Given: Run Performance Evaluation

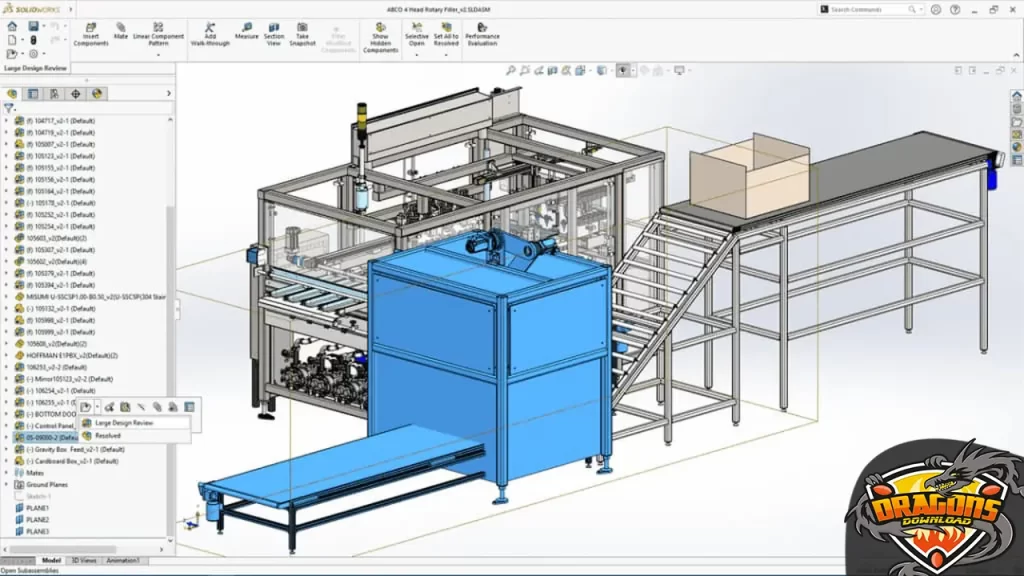Looking at the screenshot, I should pyautogui.click(x=484, y=33).
